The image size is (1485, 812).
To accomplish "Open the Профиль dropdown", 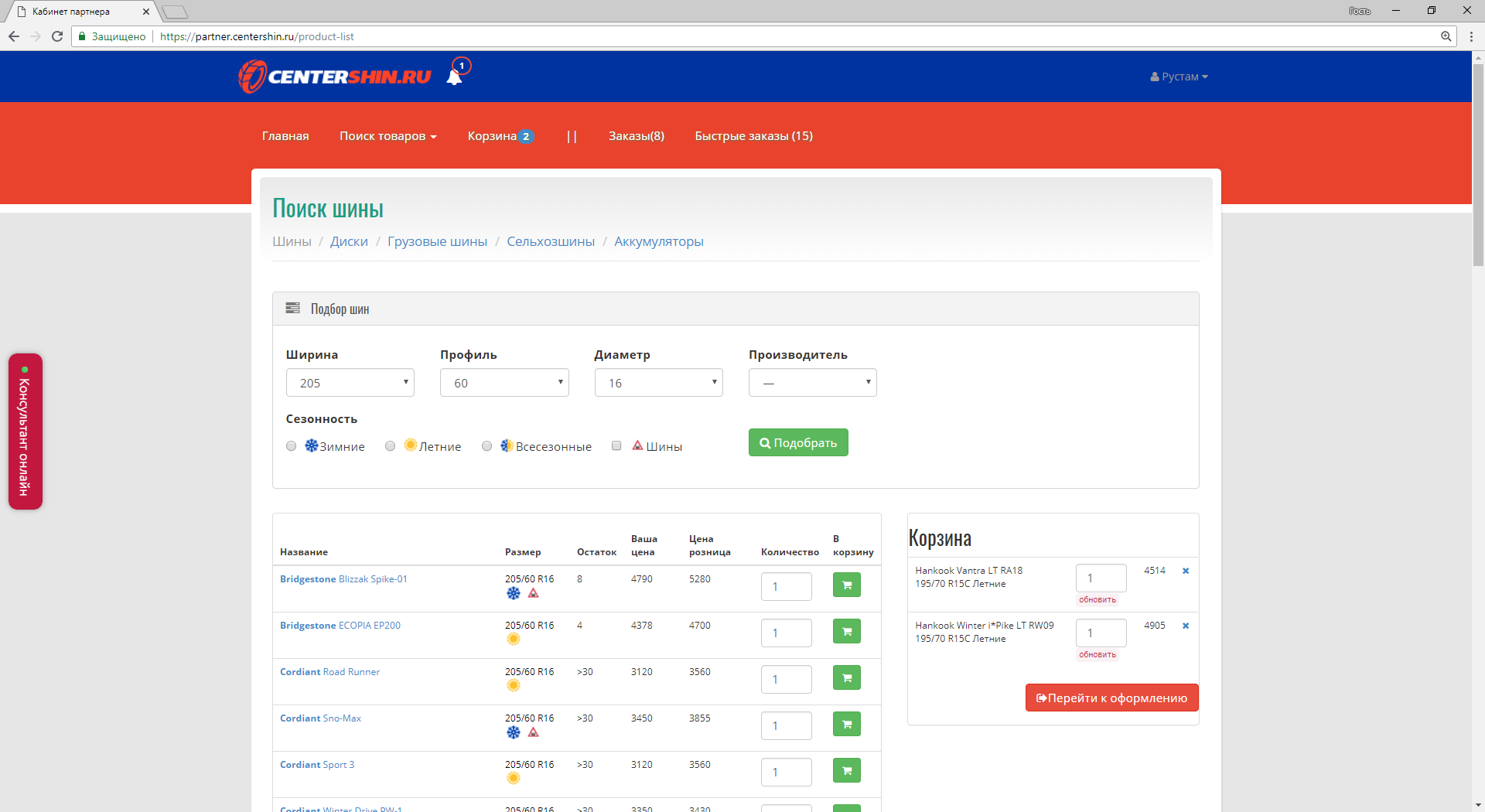I will click(504, 383).
